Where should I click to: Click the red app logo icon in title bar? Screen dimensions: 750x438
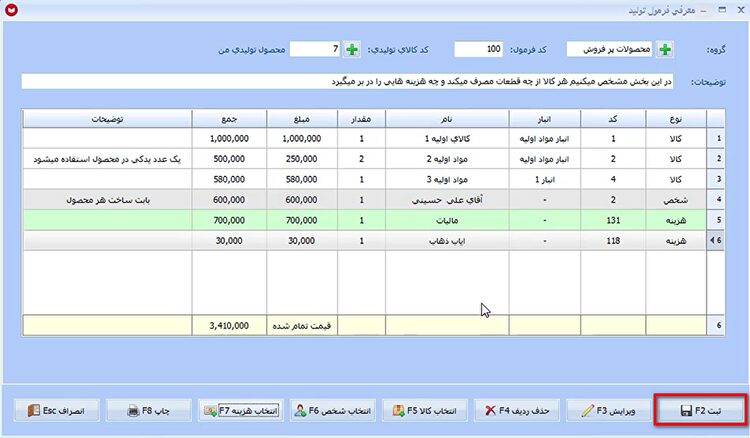11,10
